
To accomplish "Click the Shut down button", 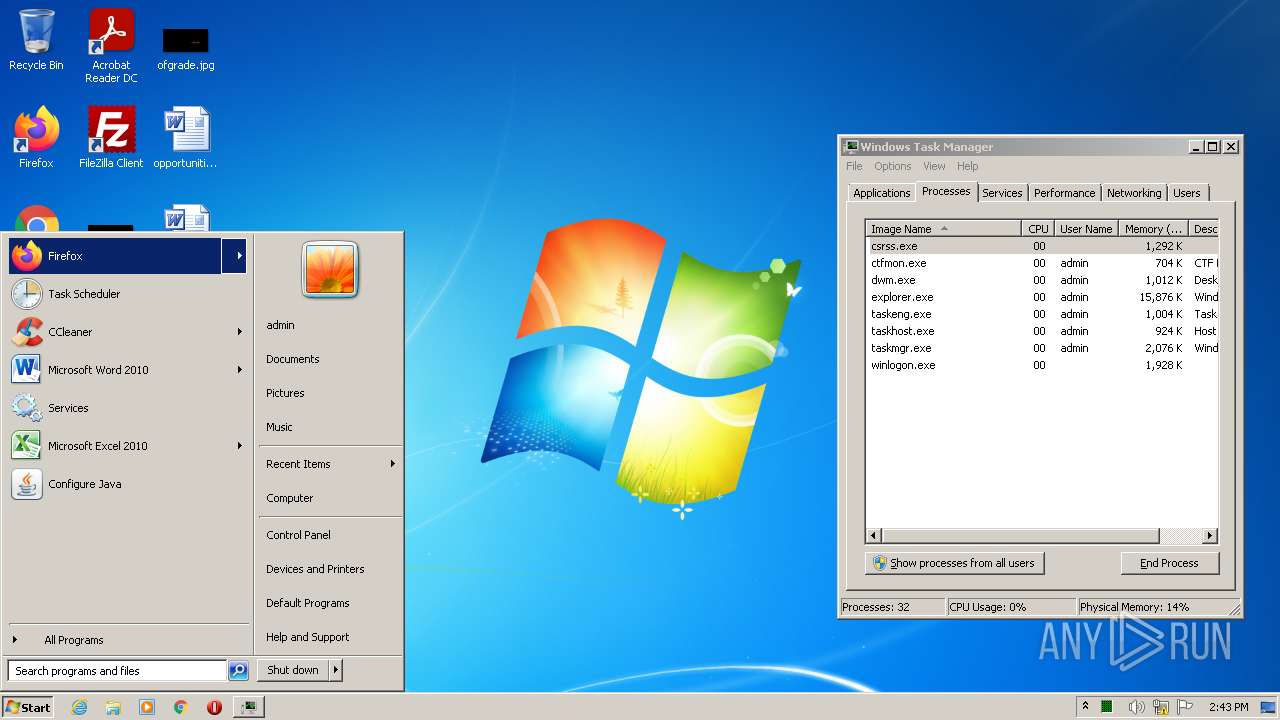I will pyautogui.click(x=293, y=670).
